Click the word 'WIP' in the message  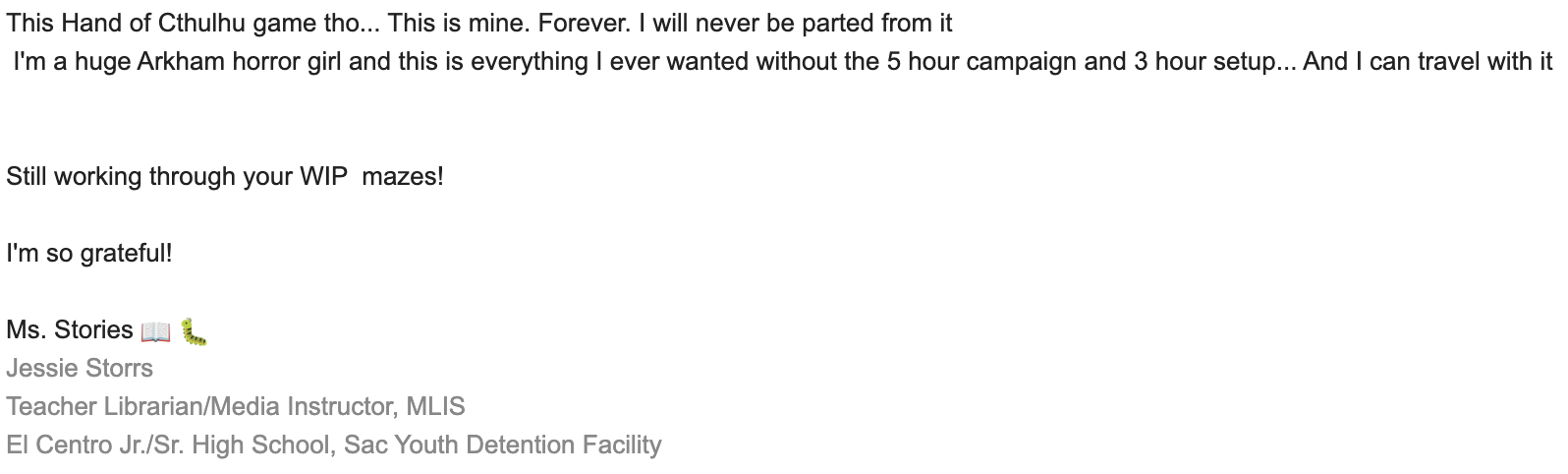pyautogui.click(x=323, y=177)
